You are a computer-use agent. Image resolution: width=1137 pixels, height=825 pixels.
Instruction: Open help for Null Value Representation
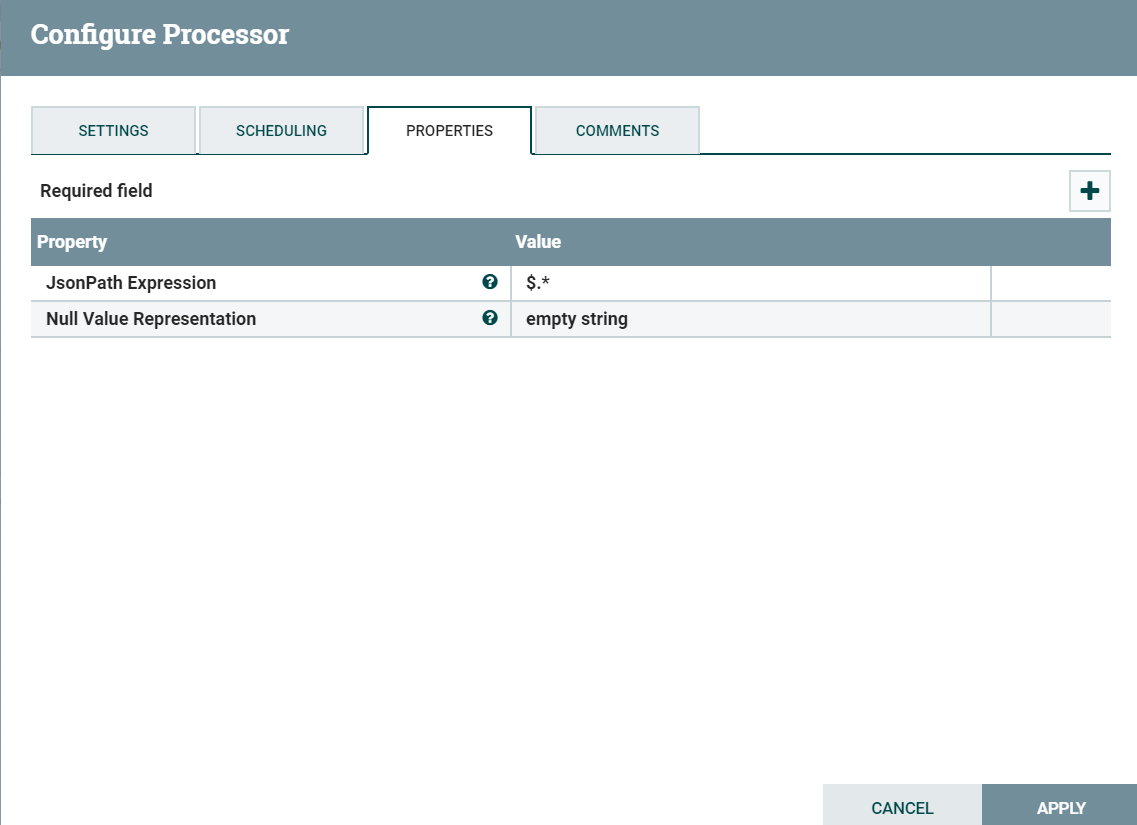tap(490, 318)
